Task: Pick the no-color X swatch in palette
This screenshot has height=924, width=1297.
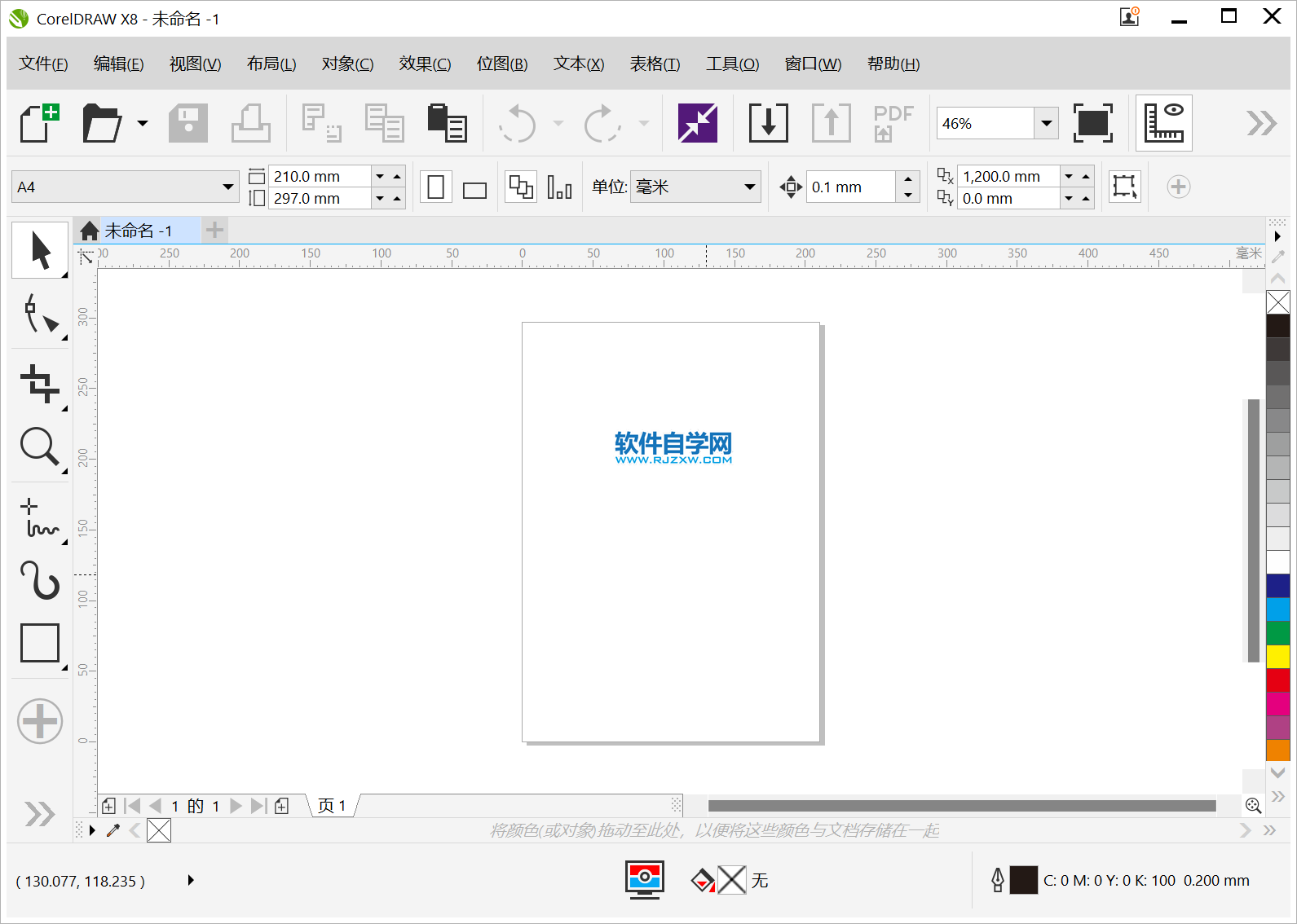Action: click(1278, 302)
